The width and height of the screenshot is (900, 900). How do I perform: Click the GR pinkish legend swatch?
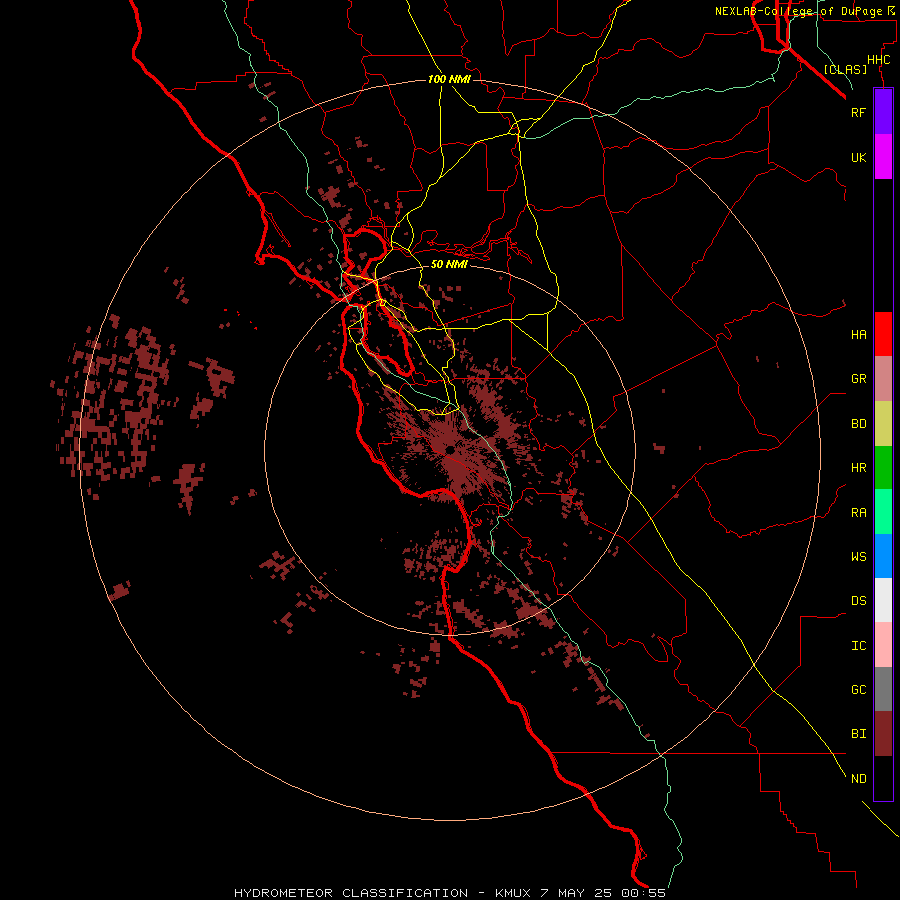click(x=883, y=379)
